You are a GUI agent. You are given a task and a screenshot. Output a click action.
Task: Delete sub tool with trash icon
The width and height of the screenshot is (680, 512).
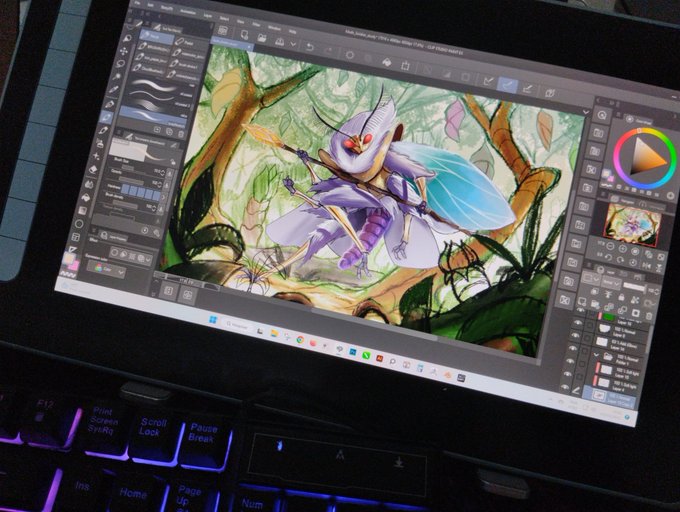coord(181,134)
